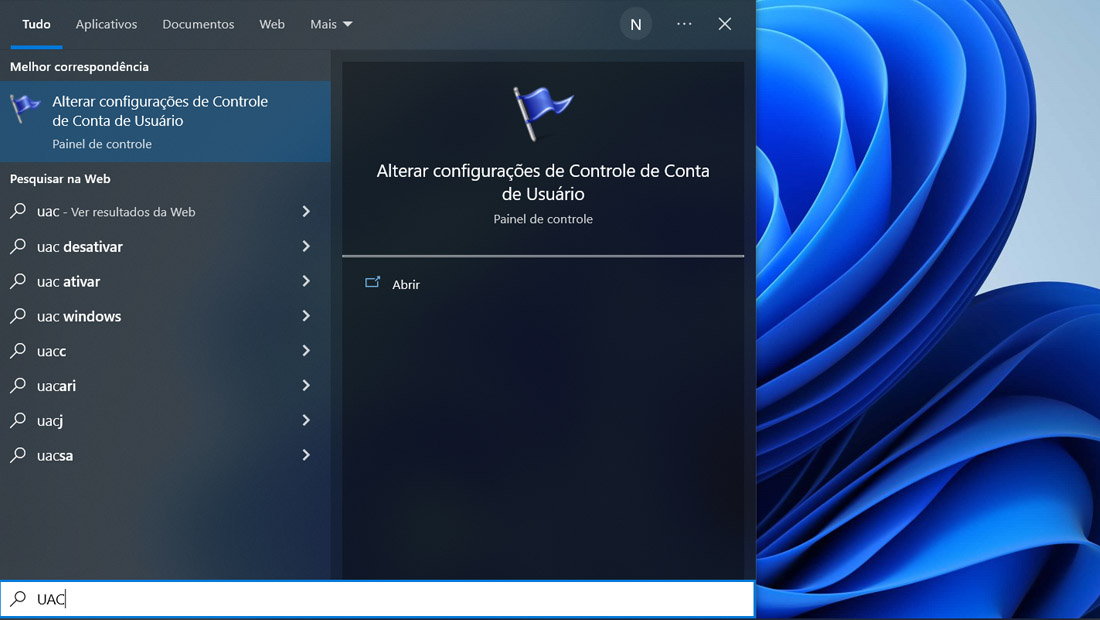1100x620 pixels.
Task: Click the search icon beside 'uac desativar'
Action: [18, 246]
